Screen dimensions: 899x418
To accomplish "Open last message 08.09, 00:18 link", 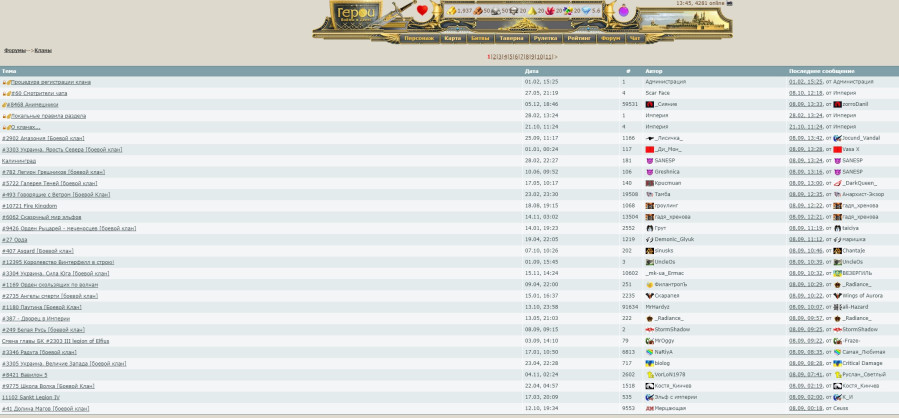I will point(806,408).
